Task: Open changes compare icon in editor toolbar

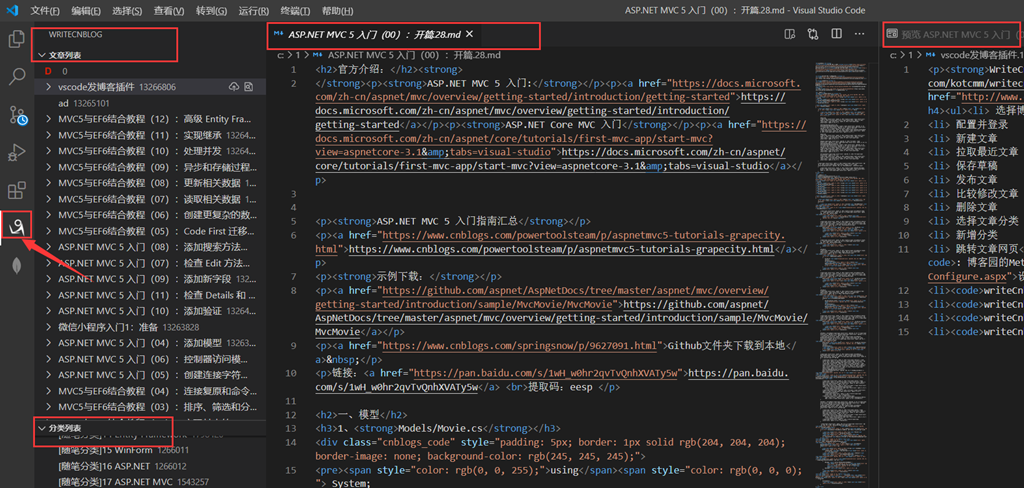Action: (x=813, y=34)
